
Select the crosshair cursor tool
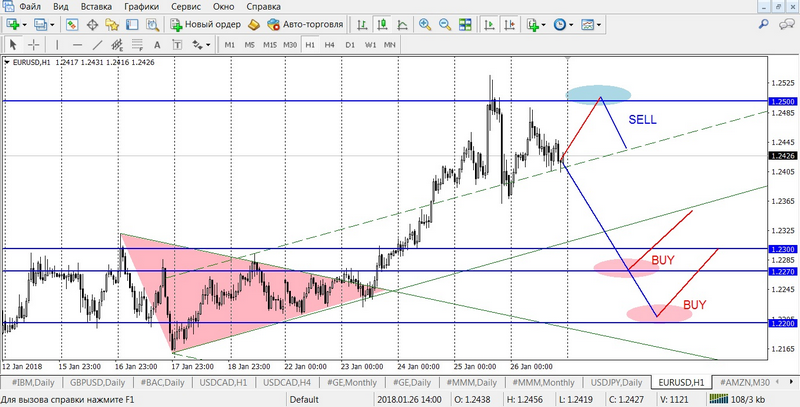(34, 44)
